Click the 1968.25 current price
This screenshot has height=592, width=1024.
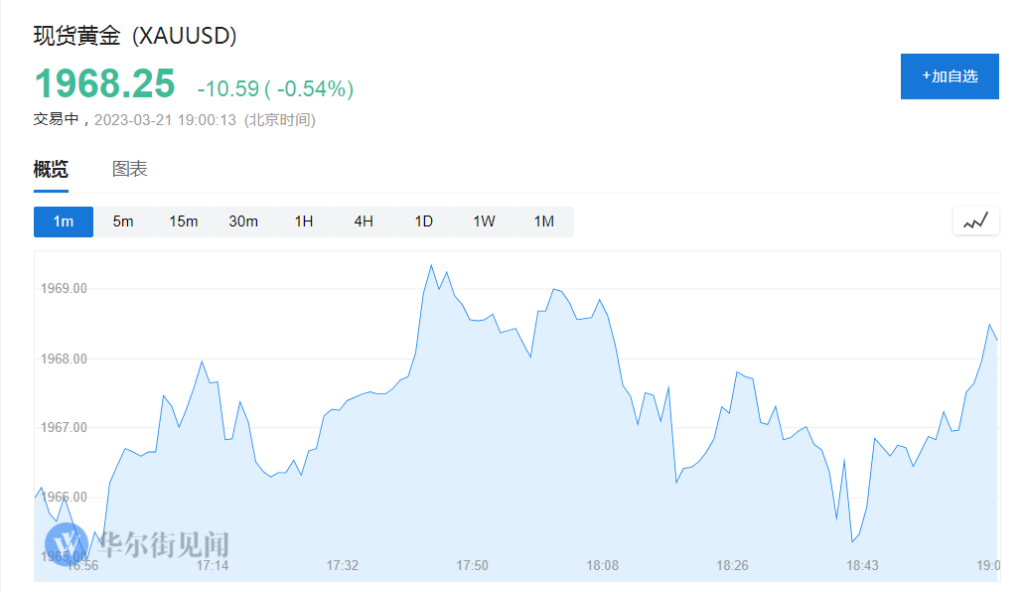click(x=104, y=85)
